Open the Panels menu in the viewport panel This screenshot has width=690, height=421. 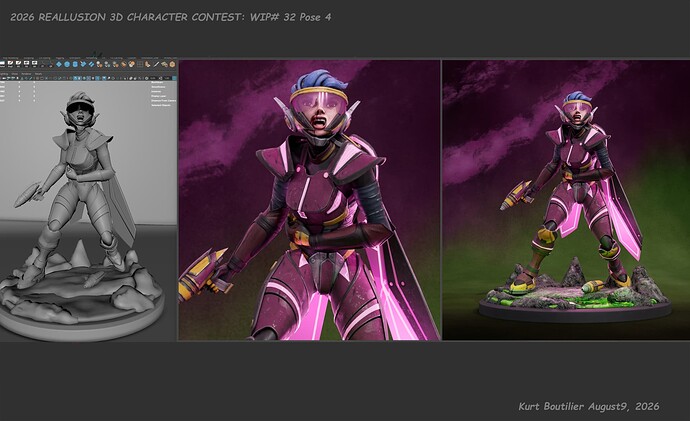click(38, 74)
